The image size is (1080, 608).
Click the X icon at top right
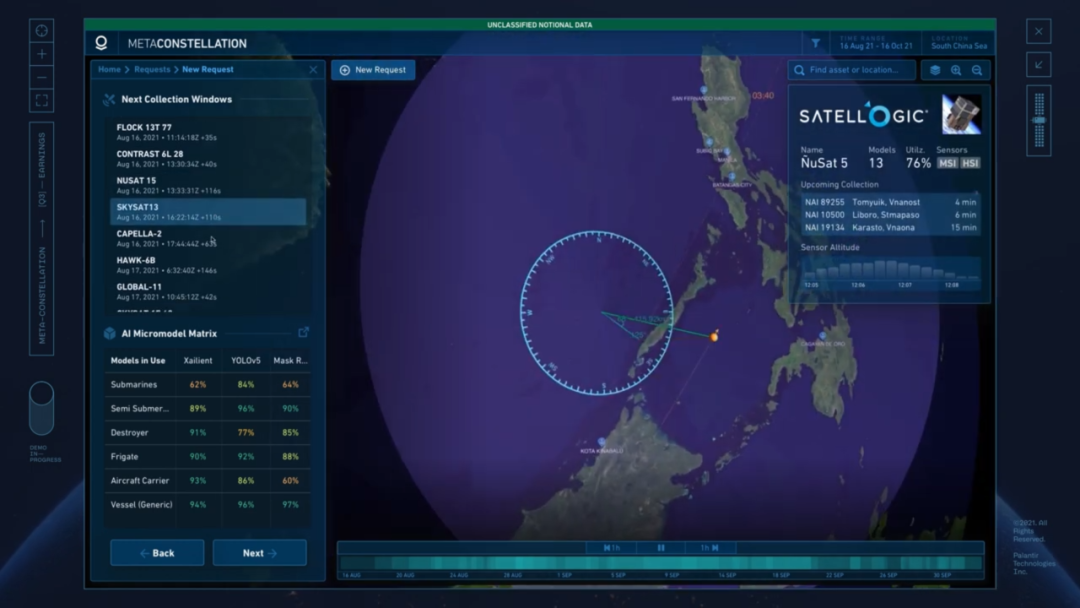point(1039,31)
